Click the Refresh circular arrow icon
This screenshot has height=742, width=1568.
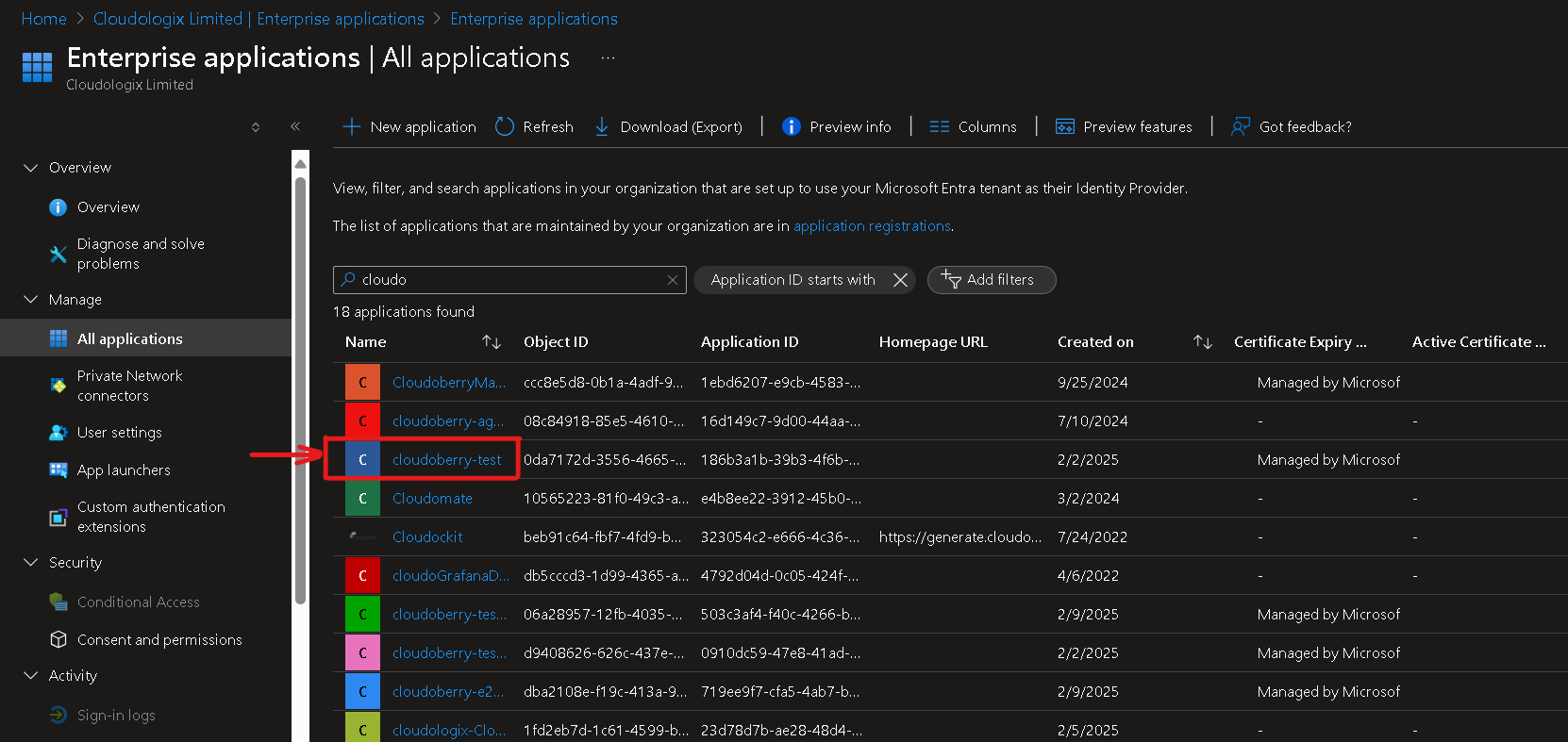(x=505, y=126)
